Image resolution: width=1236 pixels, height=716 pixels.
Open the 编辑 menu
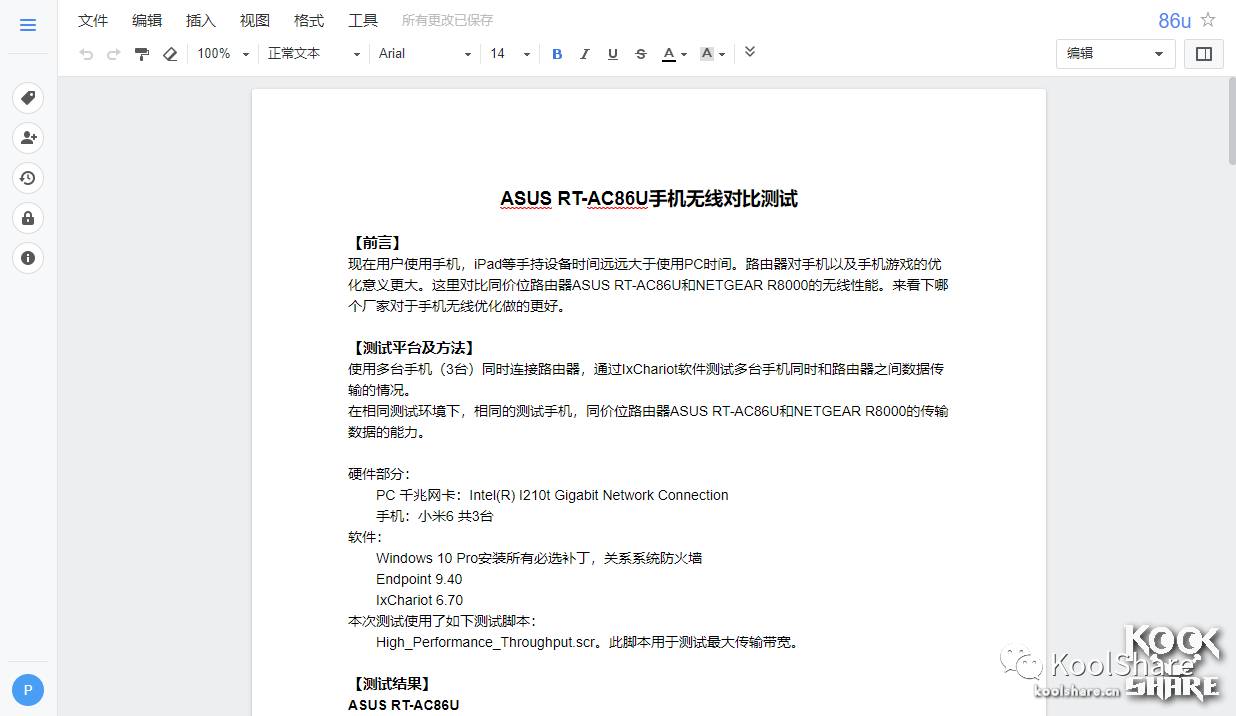click(147, 20)
